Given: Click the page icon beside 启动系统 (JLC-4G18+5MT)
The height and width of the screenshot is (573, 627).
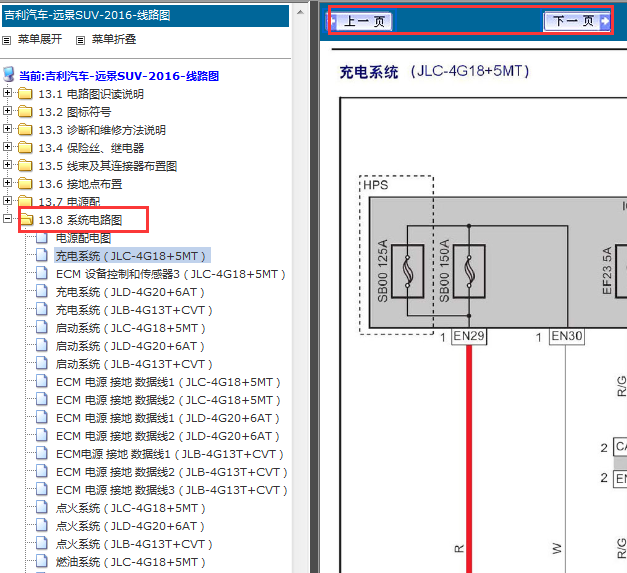Looking at the screenshot, I should click(42, 327).
